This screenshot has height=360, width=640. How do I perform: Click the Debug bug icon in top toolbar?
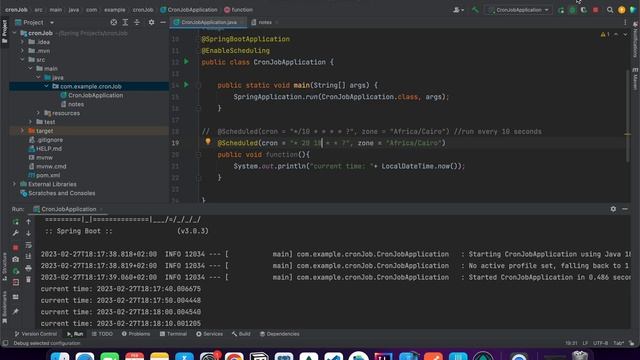point(573,10)
